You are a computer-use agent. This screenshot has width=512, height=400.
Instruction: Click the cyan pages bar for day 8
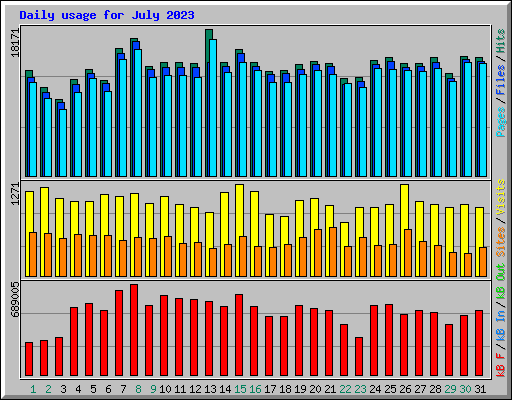tap(138, 113)
